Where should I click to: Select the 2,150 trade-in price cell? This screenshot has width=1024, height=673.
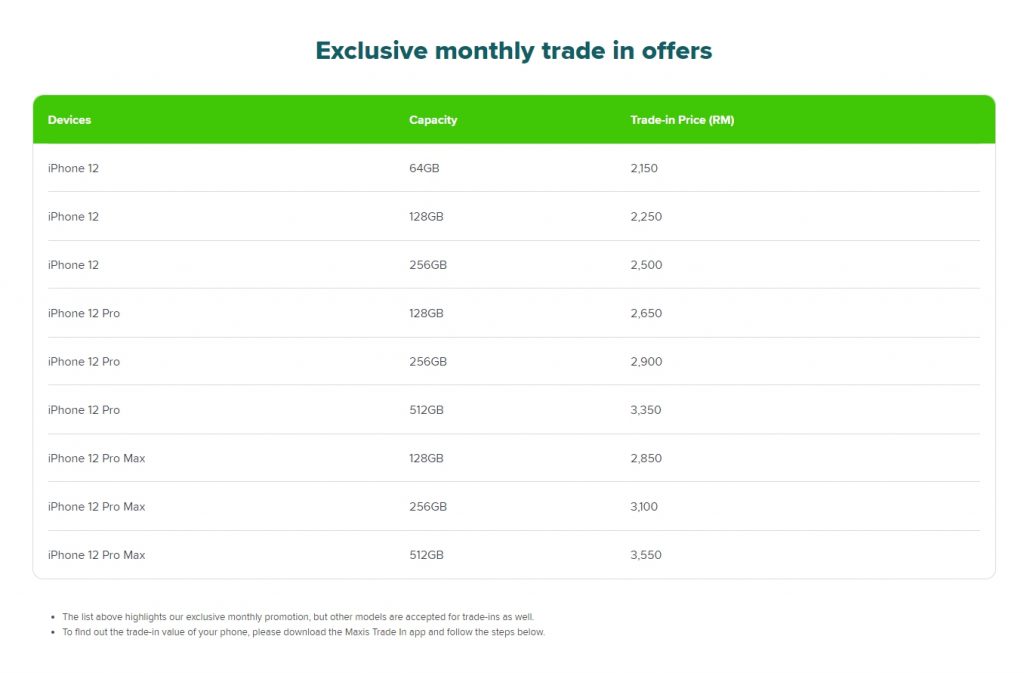pyautogui.click(x=644, y=168)
